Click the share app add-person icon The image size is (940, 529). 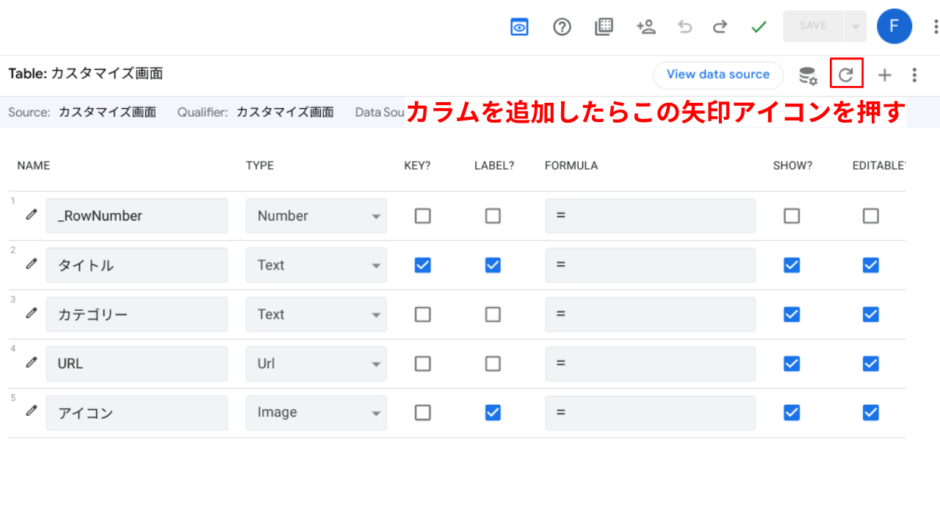coord(645,27)
